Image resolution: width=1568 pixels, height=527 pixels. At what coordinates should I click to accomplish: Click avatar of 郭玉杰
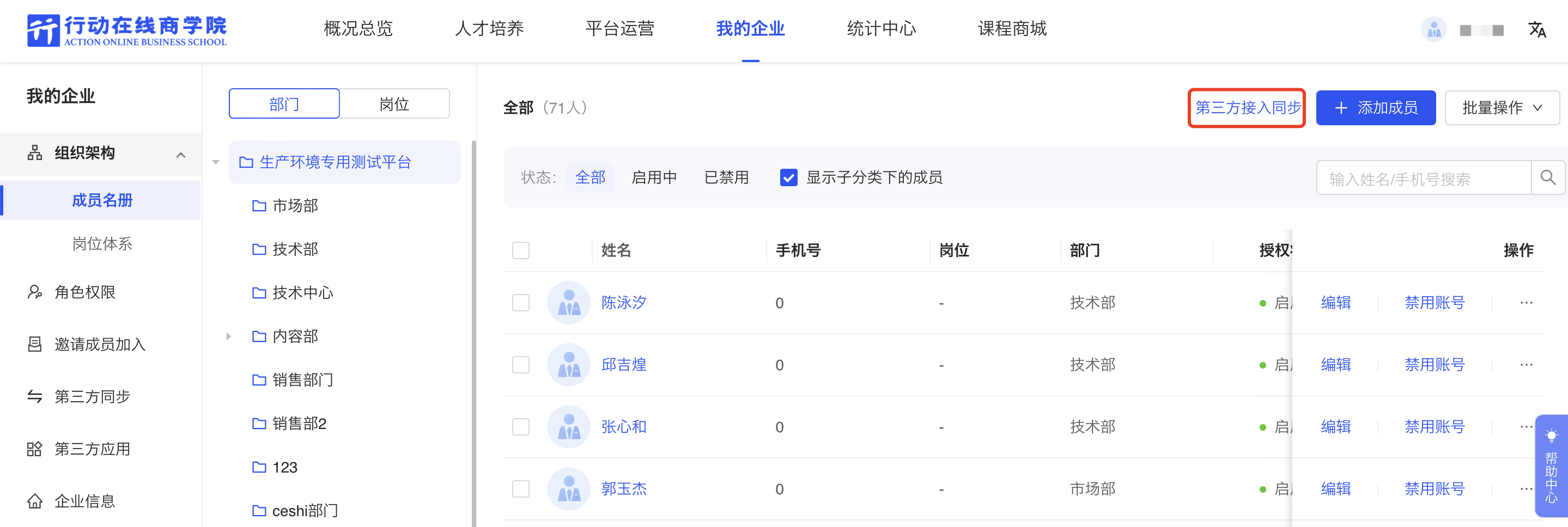point(568,489)
